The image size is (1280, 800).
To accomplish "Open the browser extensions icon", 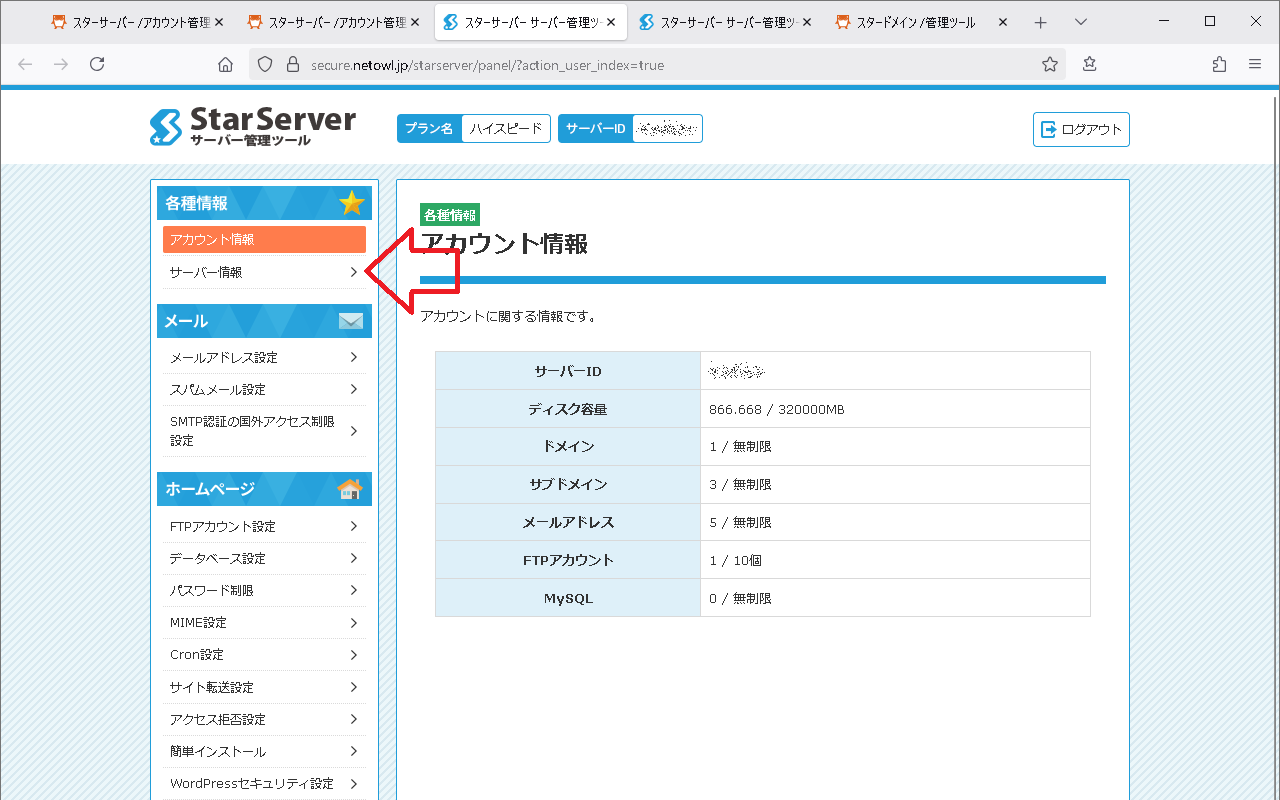I will (x=1219, y=64).
